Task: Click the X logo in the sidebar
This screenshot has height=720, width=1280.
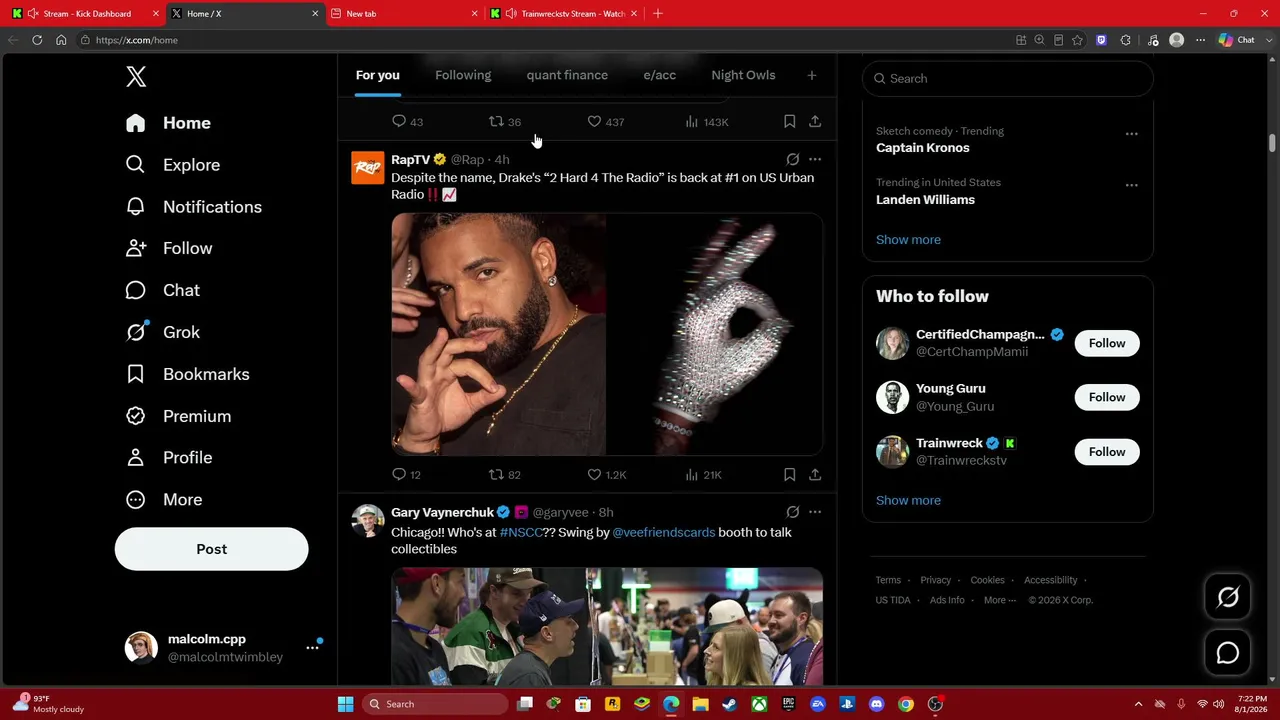Action: pyautogui.click(x=136, y=76)
